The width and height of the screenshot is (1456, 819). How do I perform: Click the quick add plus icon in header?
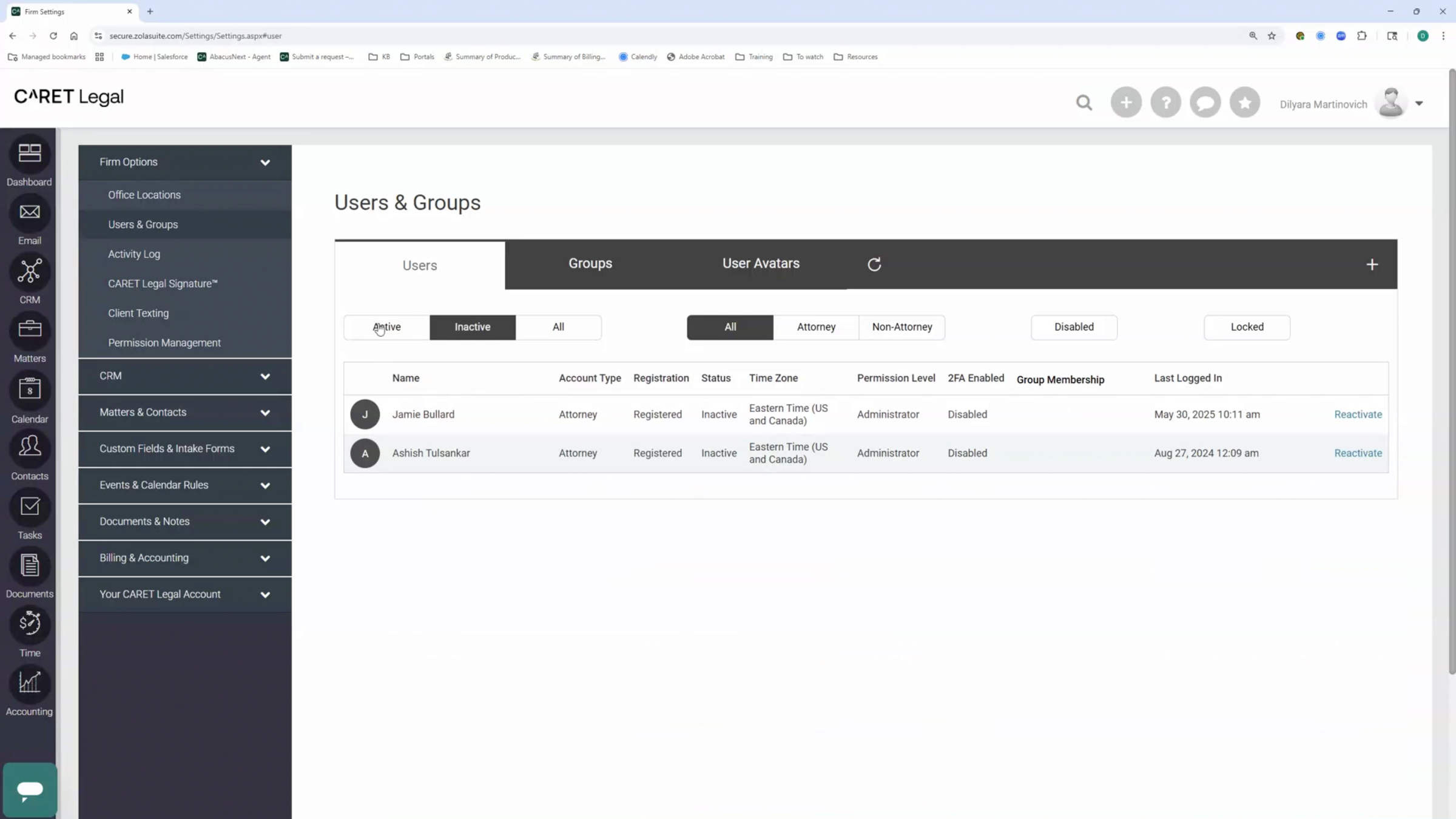[x=1126, y=103]
